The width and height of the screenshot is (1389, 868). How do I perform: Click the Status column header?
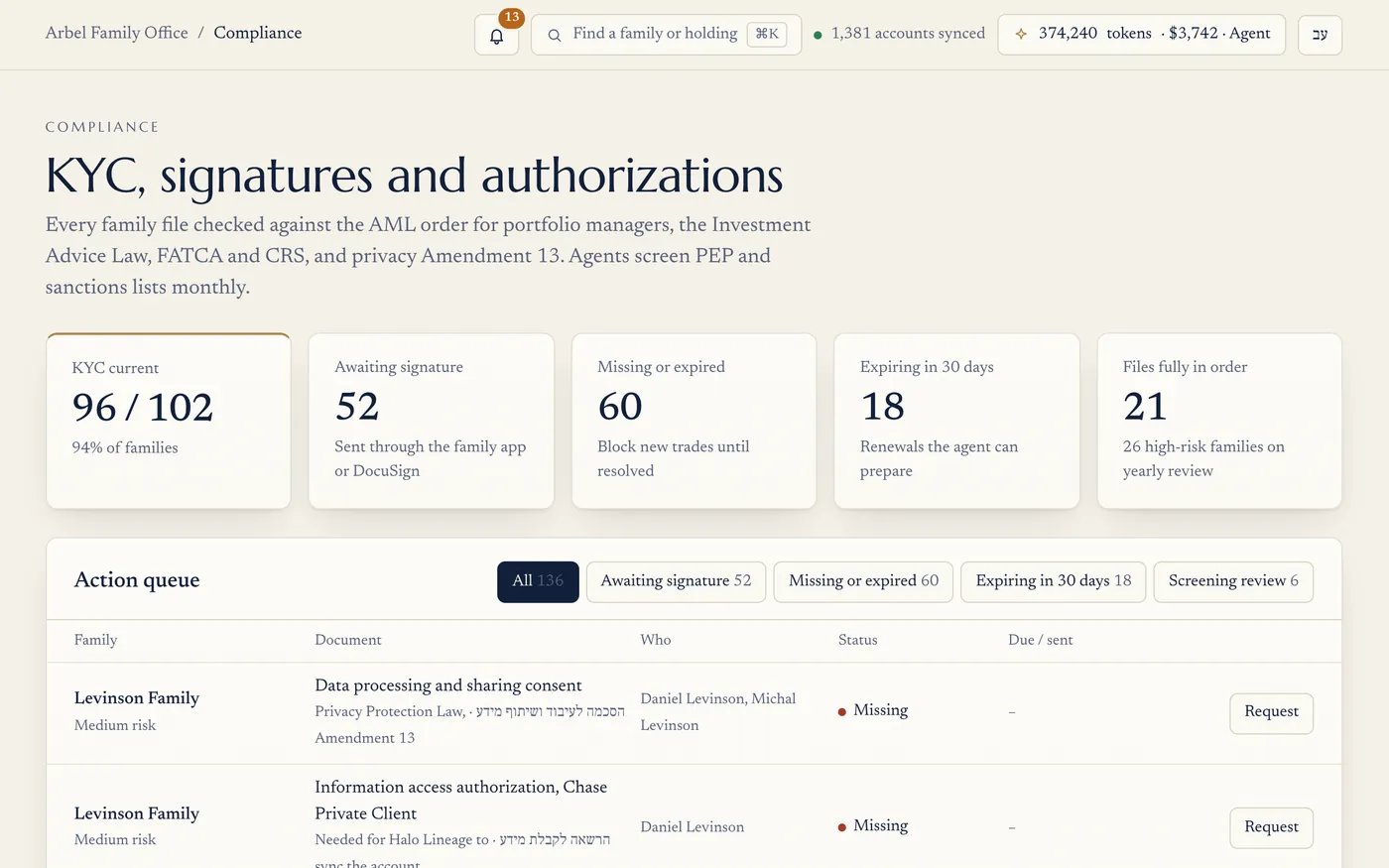click(x=858, y=640)
